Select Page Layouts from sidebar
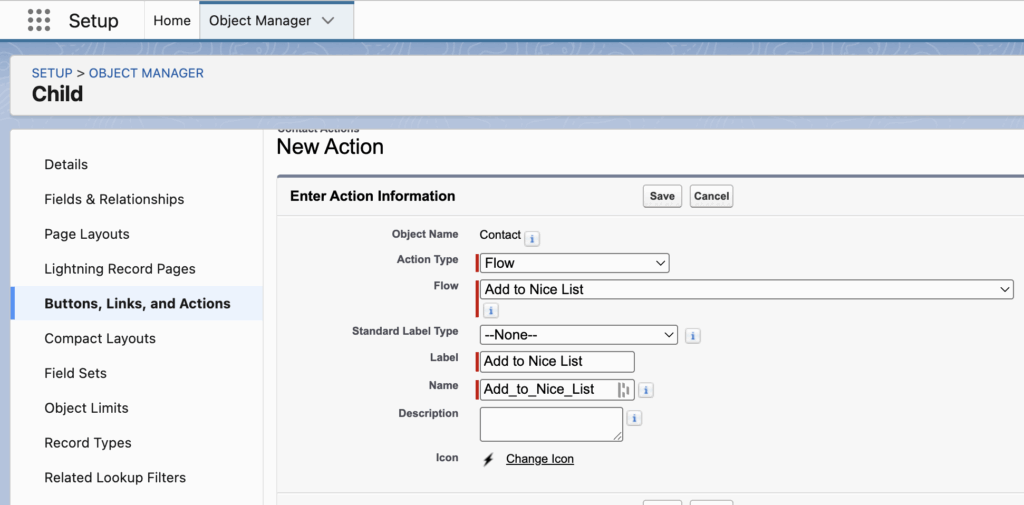 pos(87,234)
